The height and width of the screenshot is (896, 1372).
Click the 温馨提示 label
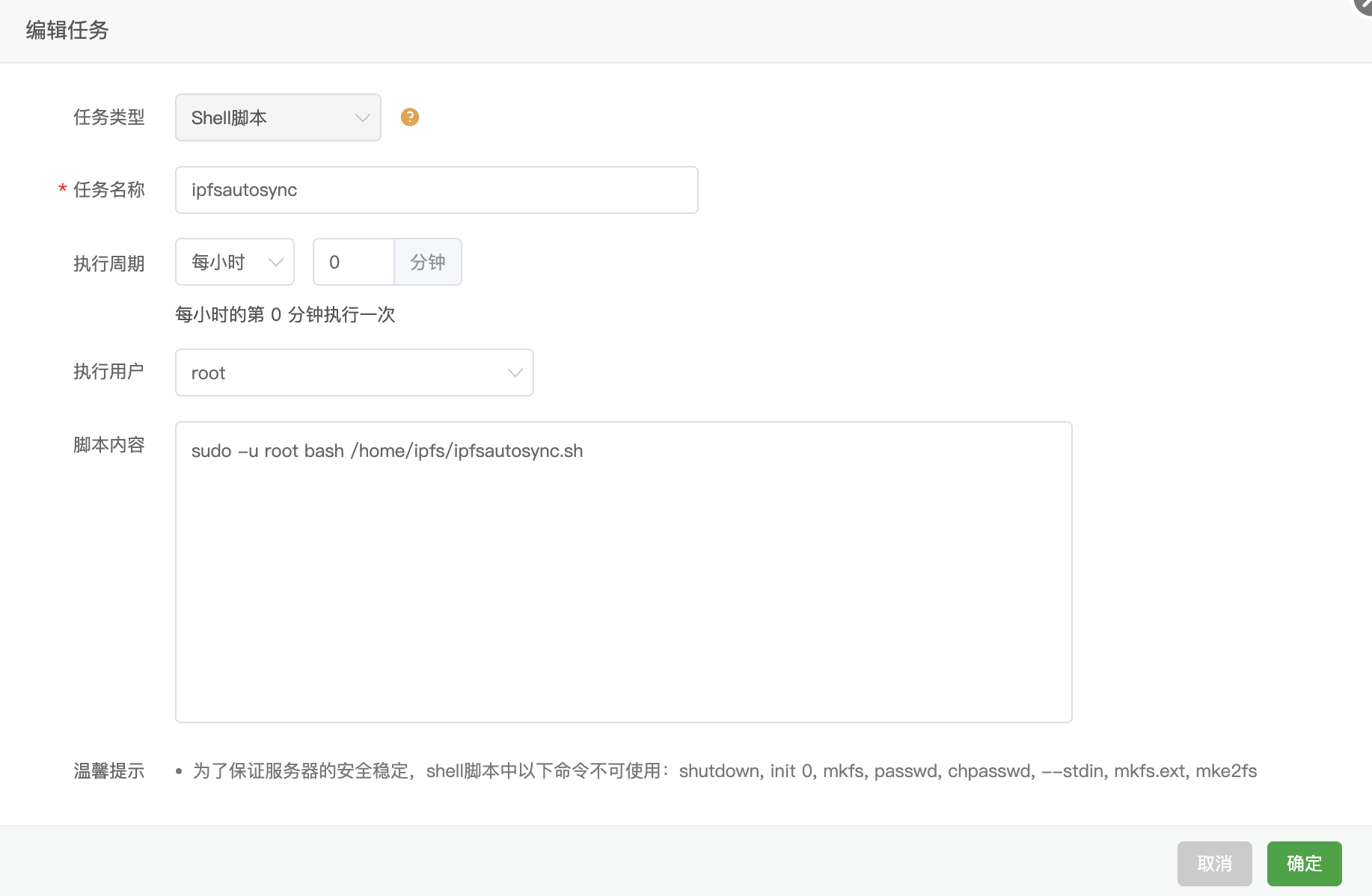coord(108,771)
